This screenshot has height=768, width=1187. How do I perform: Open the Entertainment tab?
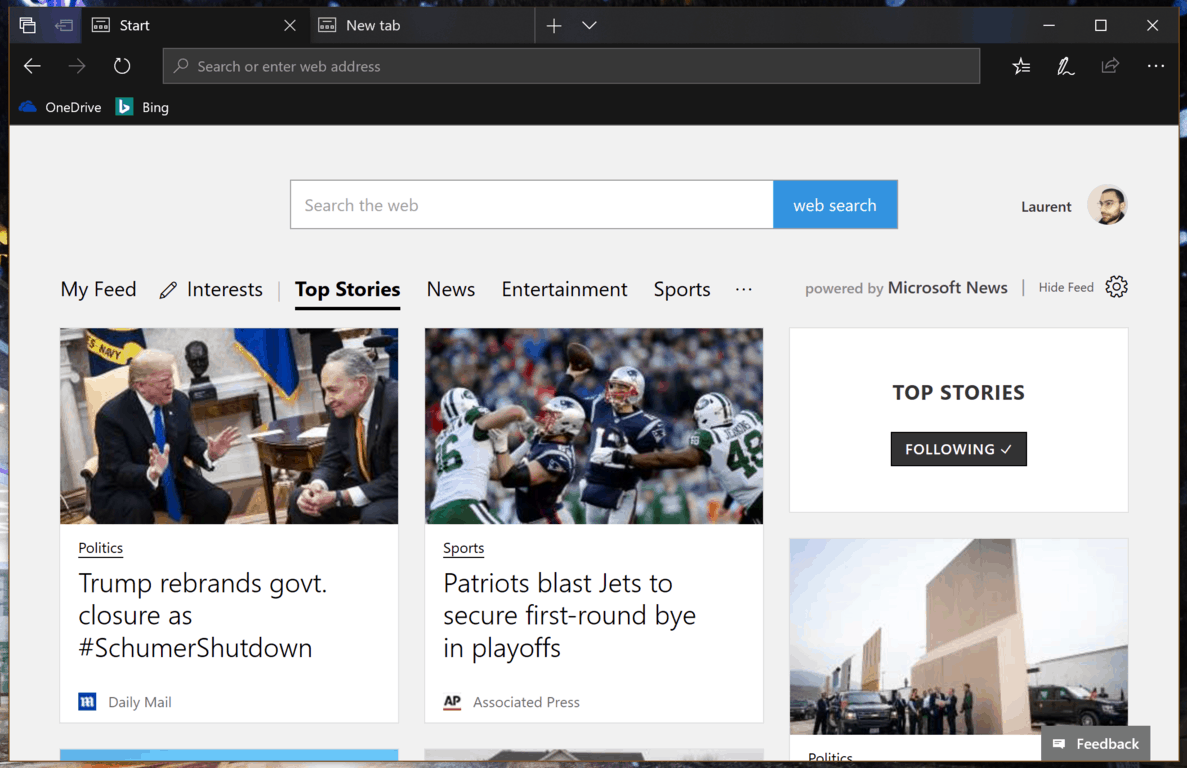(565, 289)
